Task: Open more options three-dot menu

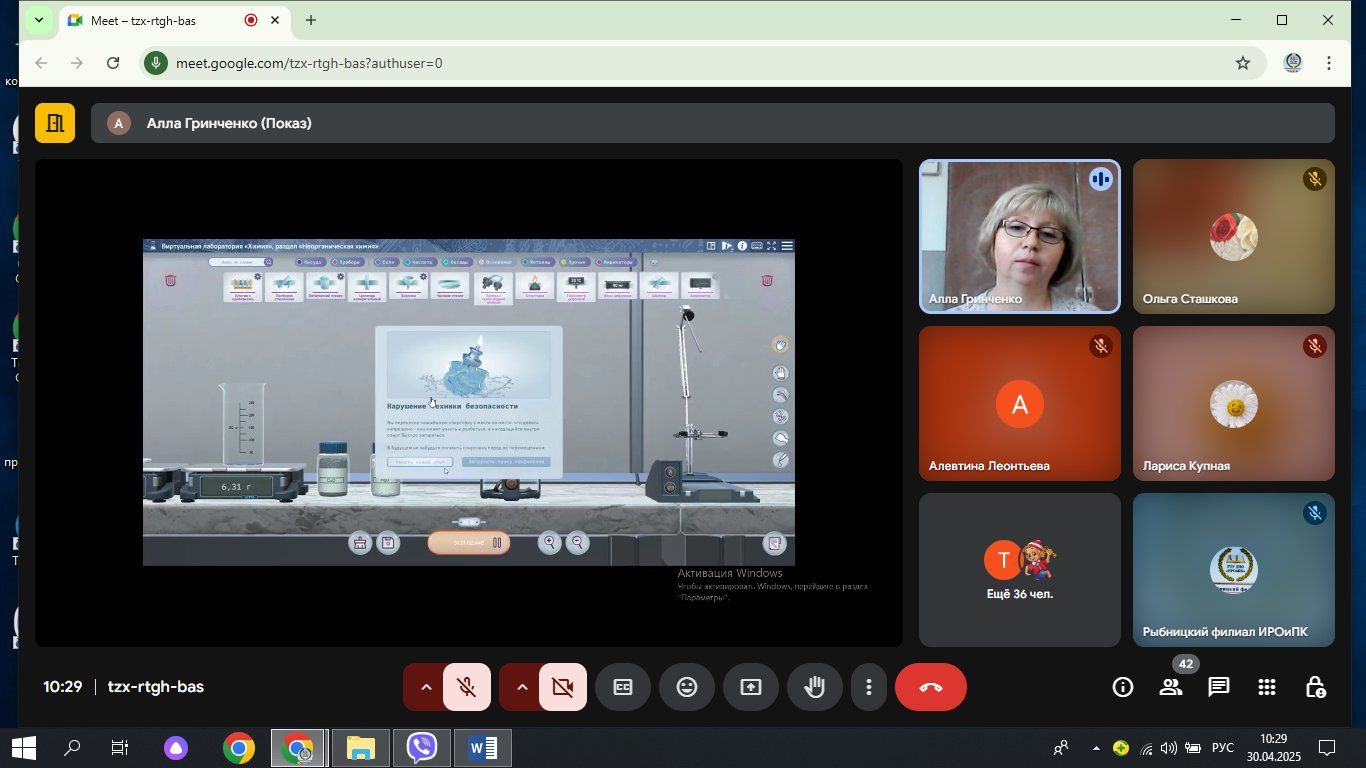Action: (869, 687)
